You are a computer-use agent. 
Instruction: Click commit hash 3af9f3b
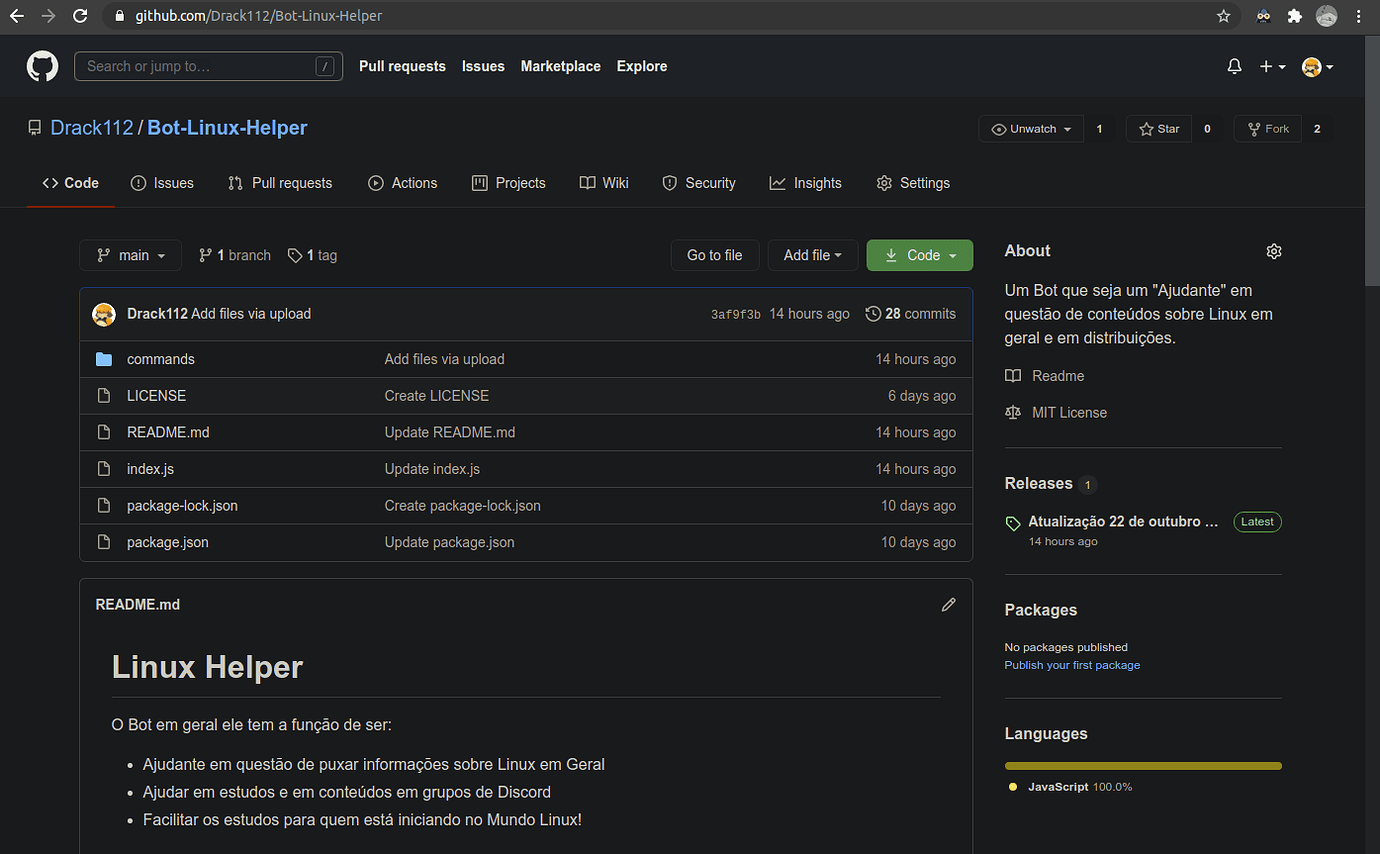[736, 314]
